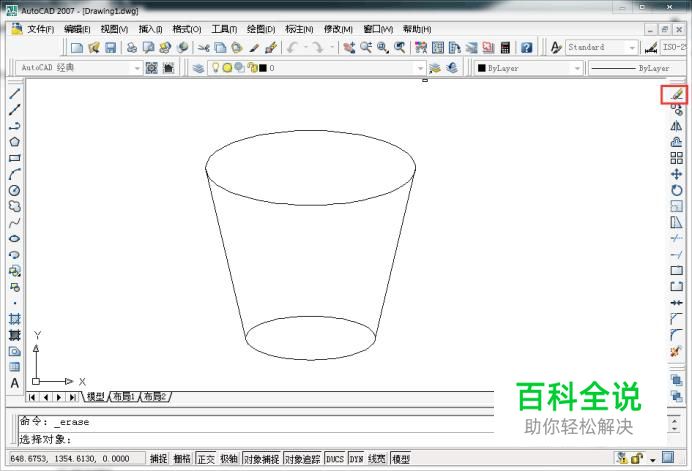Click the Undo arrow icon
This screenshot has height=471, width=692.
tap(292, 48)
